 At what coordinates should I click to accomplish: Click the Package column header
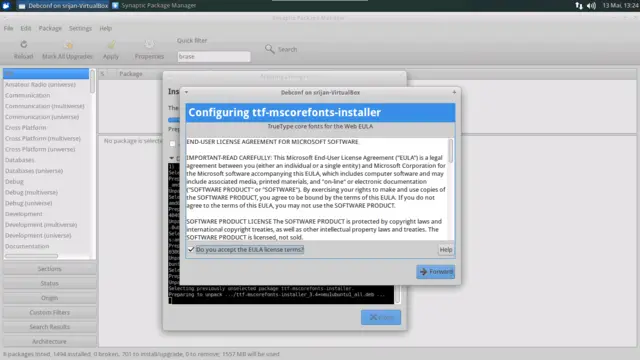131,74
